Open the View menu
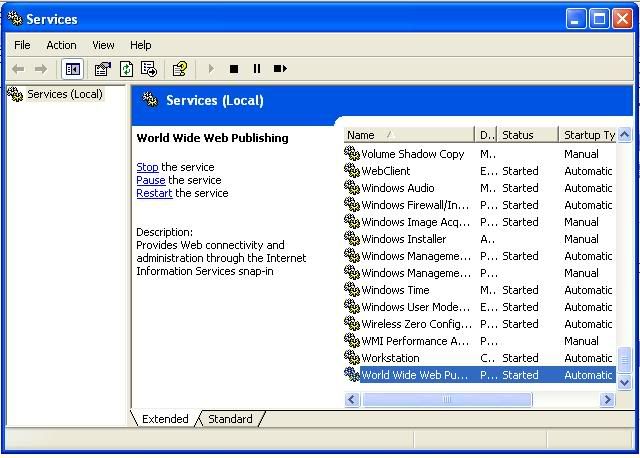 click(103, 45)
